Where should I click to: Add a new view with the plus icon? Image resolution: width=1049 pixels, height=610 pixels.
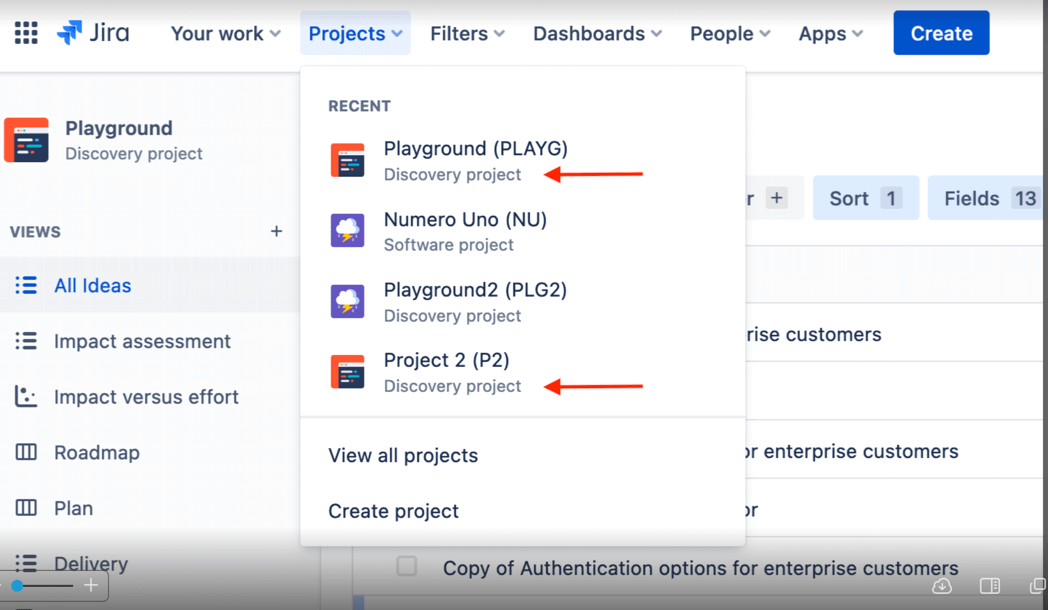(x=276, y=231)
